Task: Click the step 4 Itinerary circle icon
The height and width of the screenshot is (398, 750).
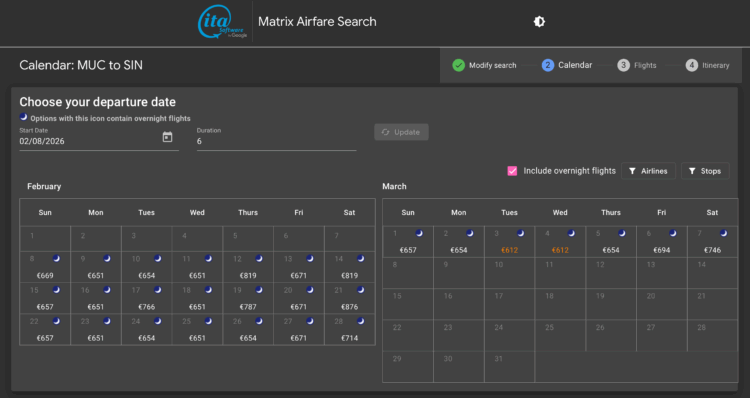Action: click(x=692, y=65)
